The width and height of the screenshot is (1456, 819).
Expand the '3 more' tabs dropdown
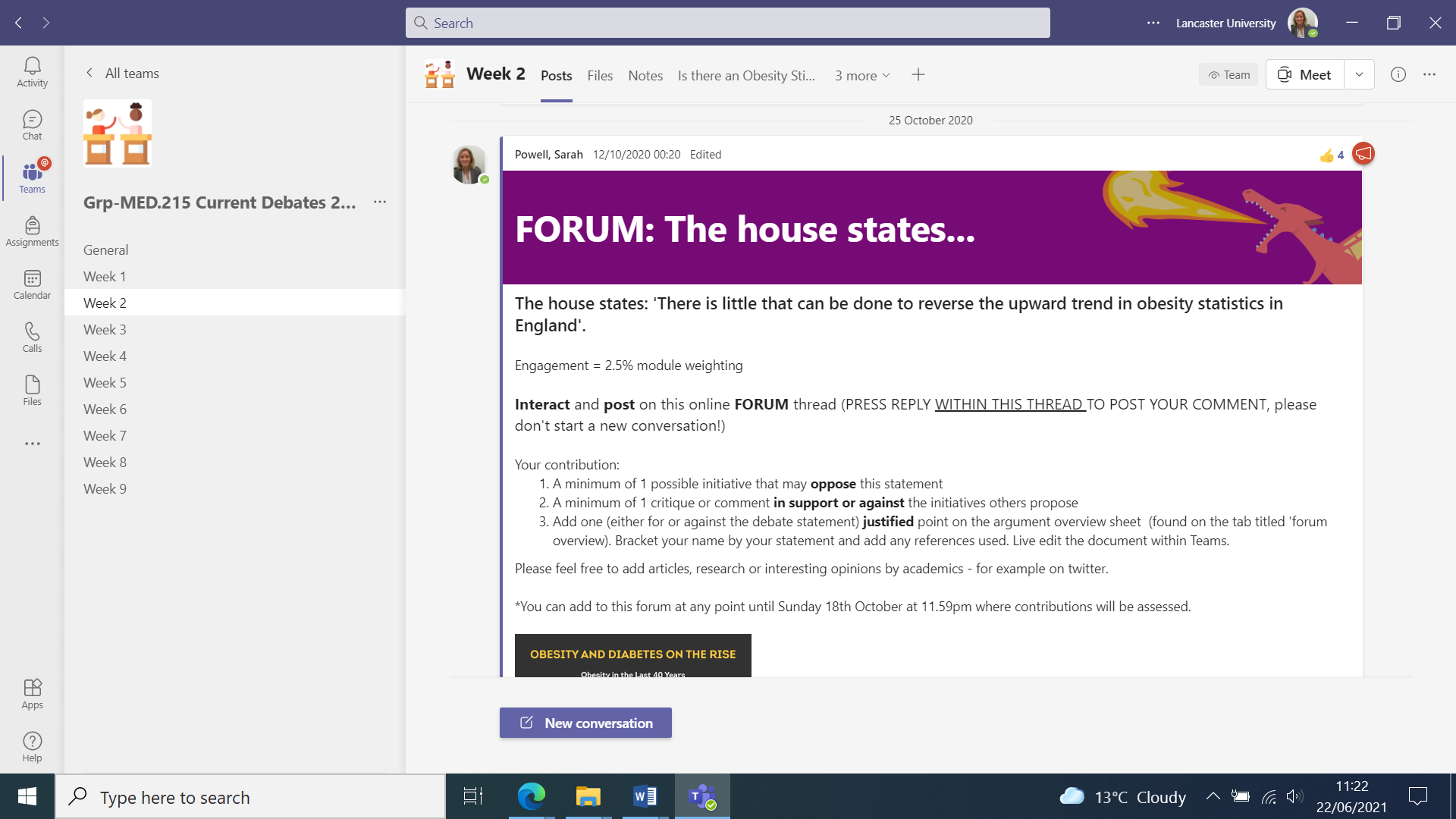click(x=862, y=75)
